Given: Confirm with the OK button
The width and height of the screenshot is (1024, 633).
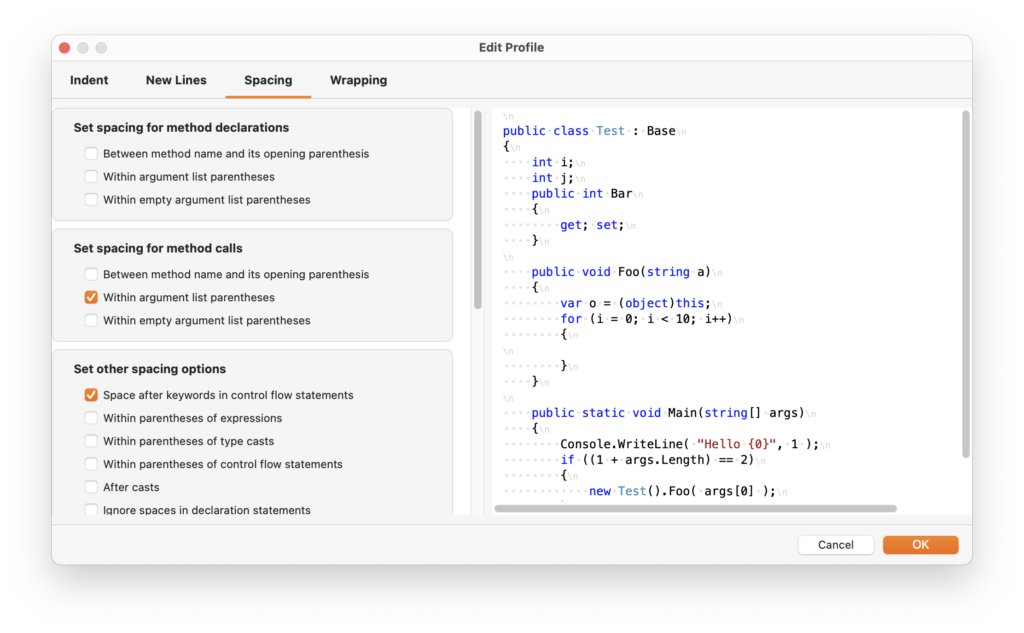Looking at the screenshot, I should (x=920, y=545).
